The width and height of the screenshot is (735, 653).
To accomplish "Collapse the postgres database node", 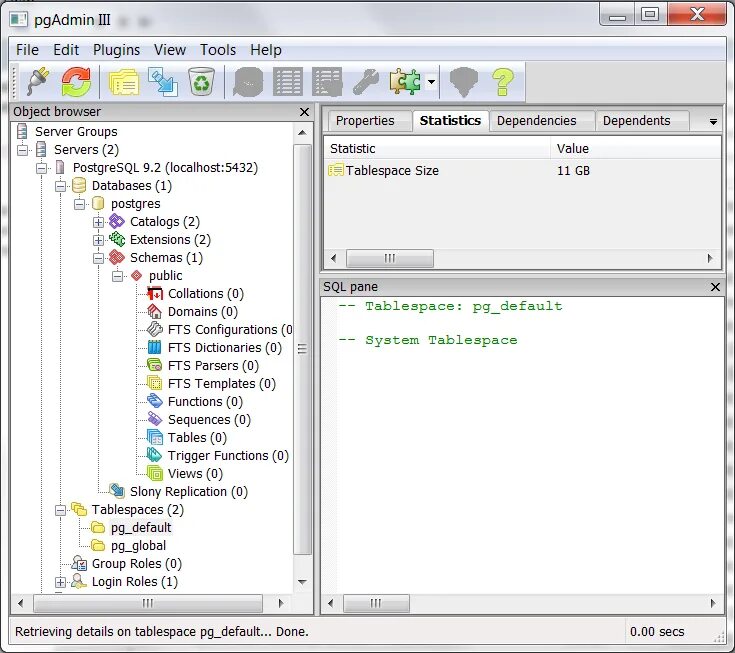I will [80, 204].
